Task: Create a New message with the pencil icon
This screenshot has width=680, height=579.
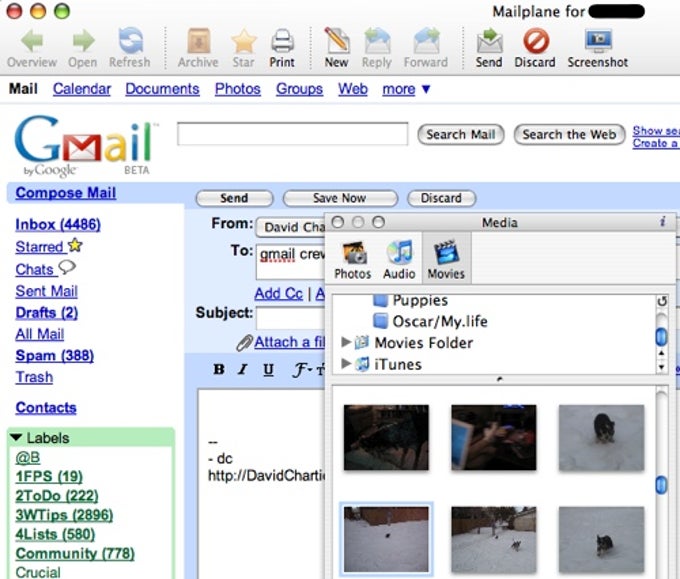Action: 337,40
